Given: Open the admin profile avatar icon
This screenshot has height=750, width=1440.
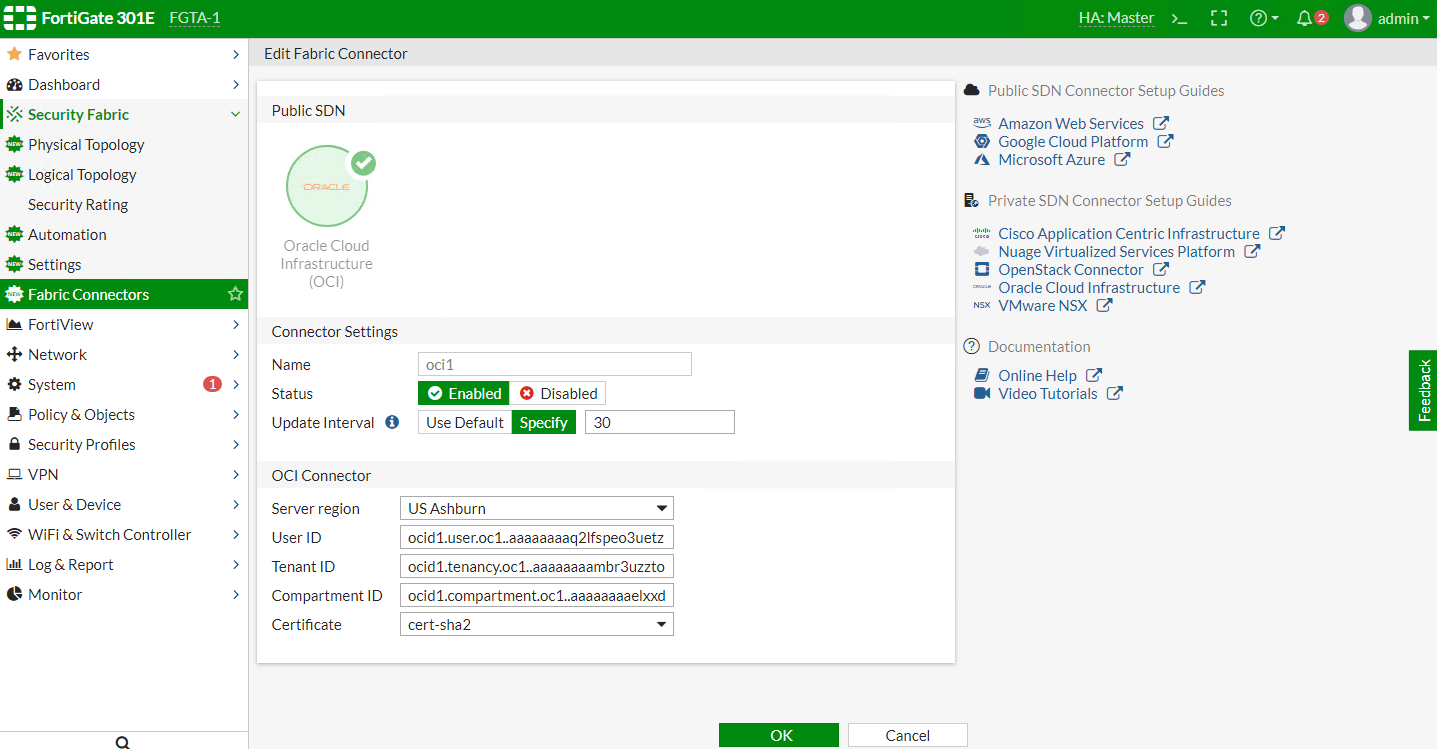Looking at the screenshot, I should tap(1358, 17).
